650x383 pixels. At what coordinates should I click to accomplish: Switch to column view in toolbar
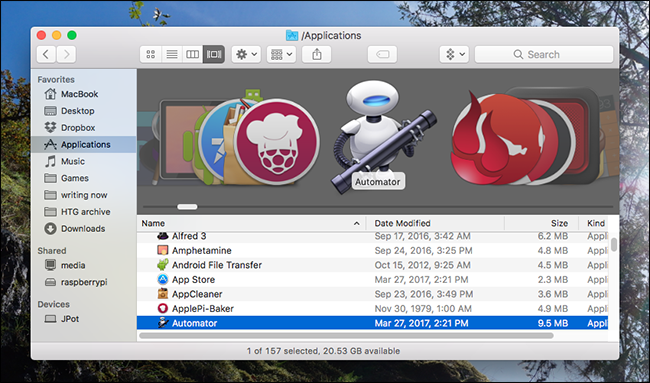coord(192,54)
